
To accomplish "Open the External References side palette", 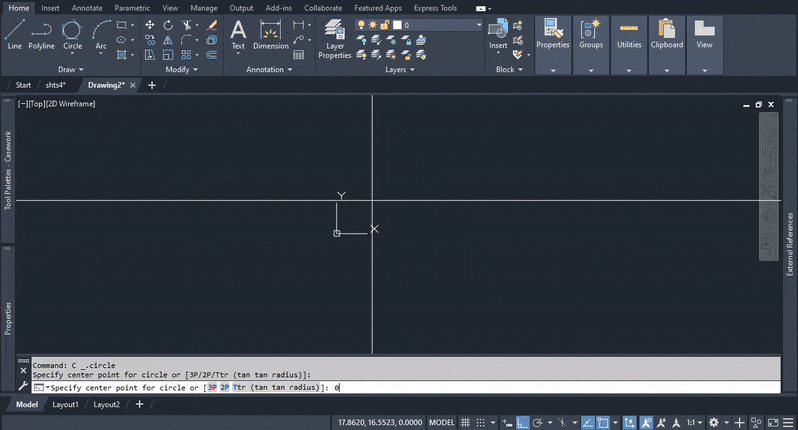I will [x=790, y=244].
